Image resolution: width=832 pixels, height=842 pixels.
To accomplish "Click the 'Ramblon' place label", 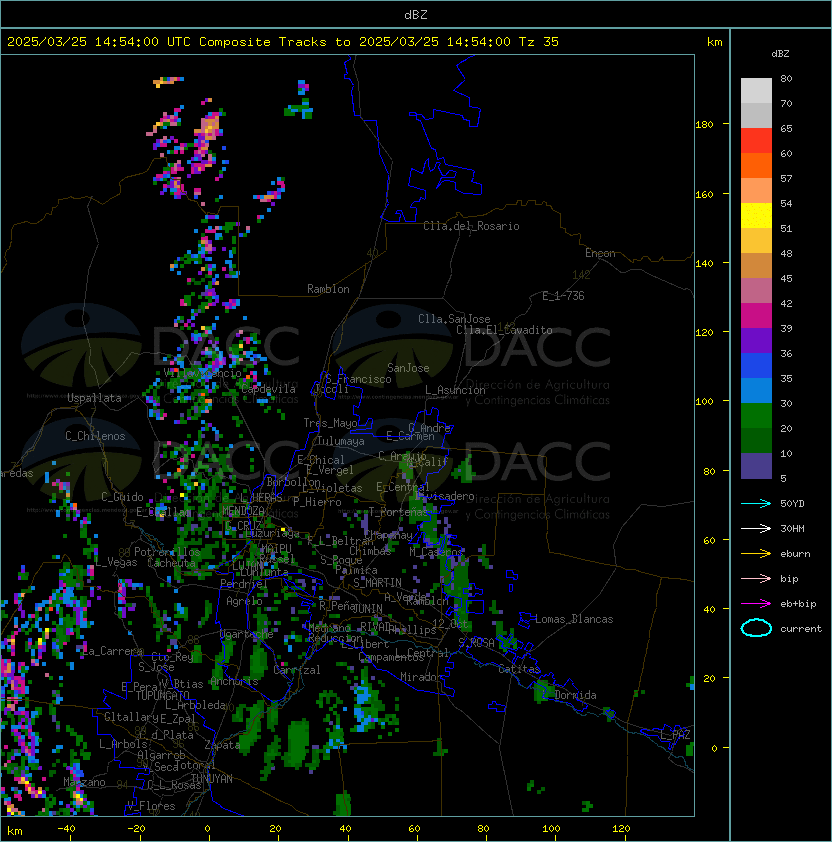I will pyautogui.click(x=328, y=289).
